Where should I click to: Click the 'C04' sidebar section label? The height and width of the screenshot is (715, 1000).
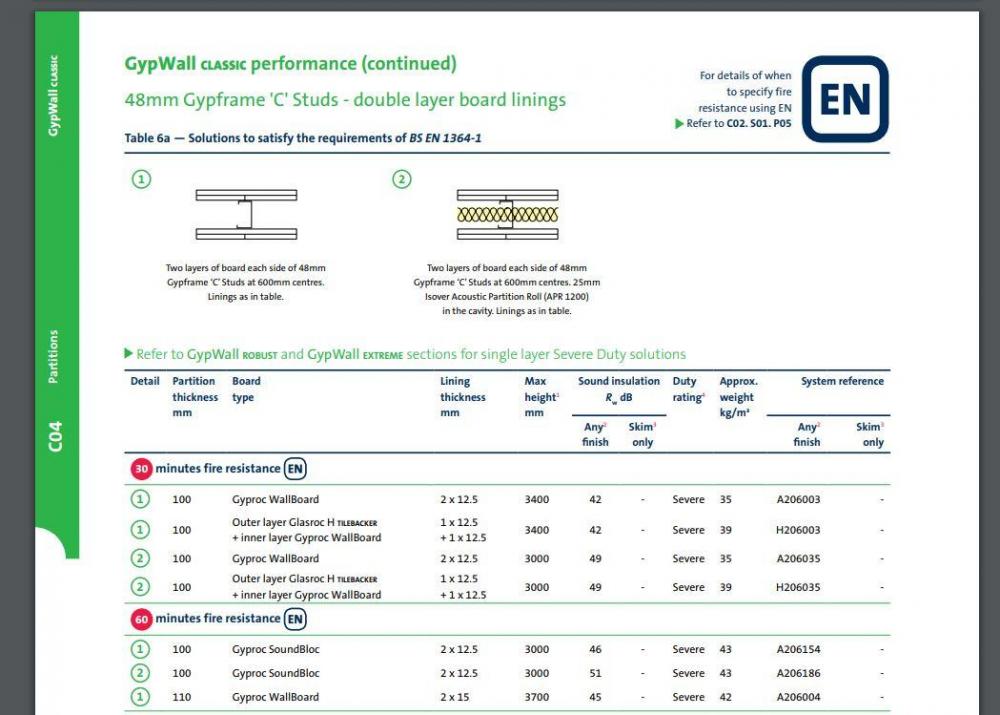click(55, 436)
